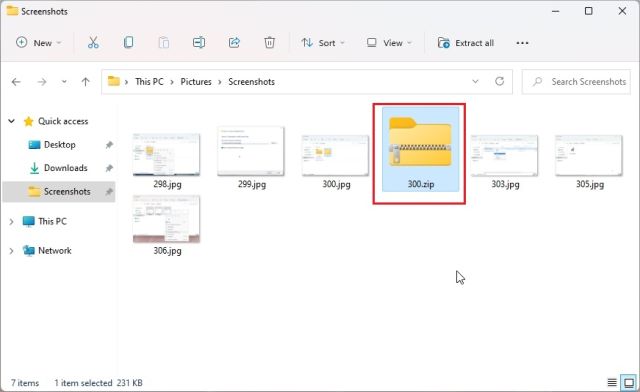
Task: Open recent locations chevron dropdown
Action: click(64, 82)
